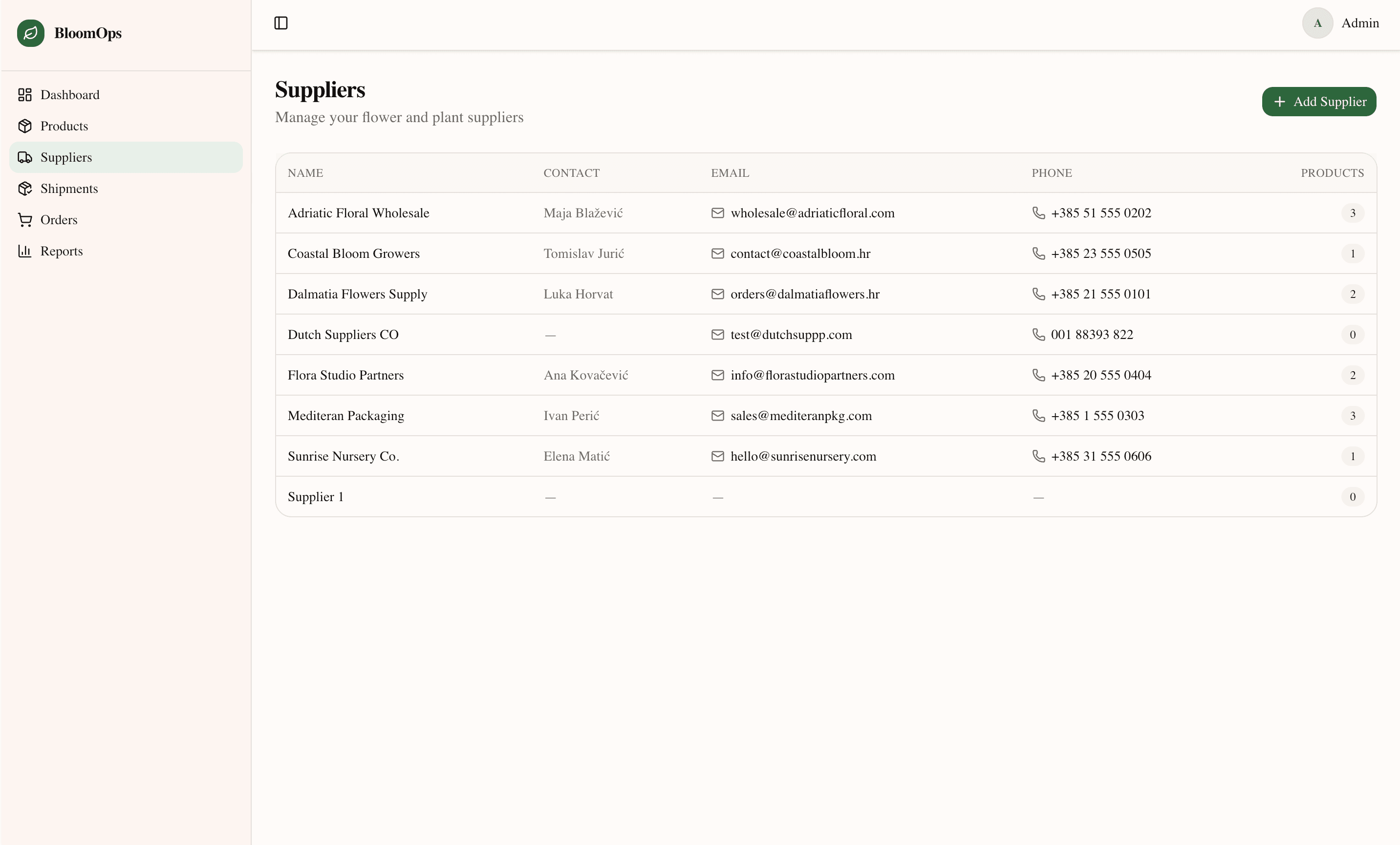Click the Supplier 1 row
1400x845 pixels.
[682, 496]
